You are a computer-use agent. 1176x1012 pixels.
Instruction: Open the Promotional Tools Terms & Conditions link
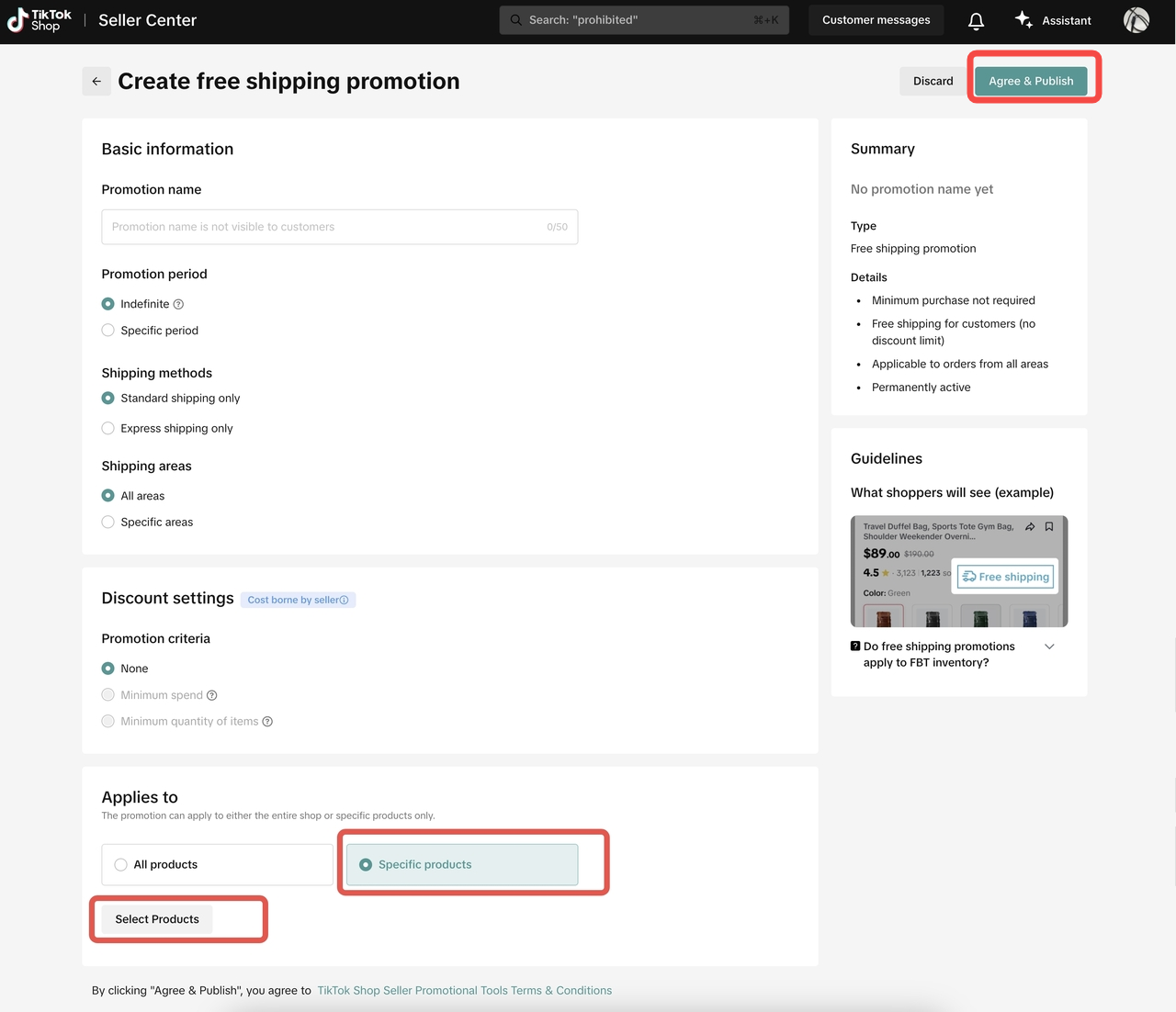pyautogui.click(x=464, y=991)
